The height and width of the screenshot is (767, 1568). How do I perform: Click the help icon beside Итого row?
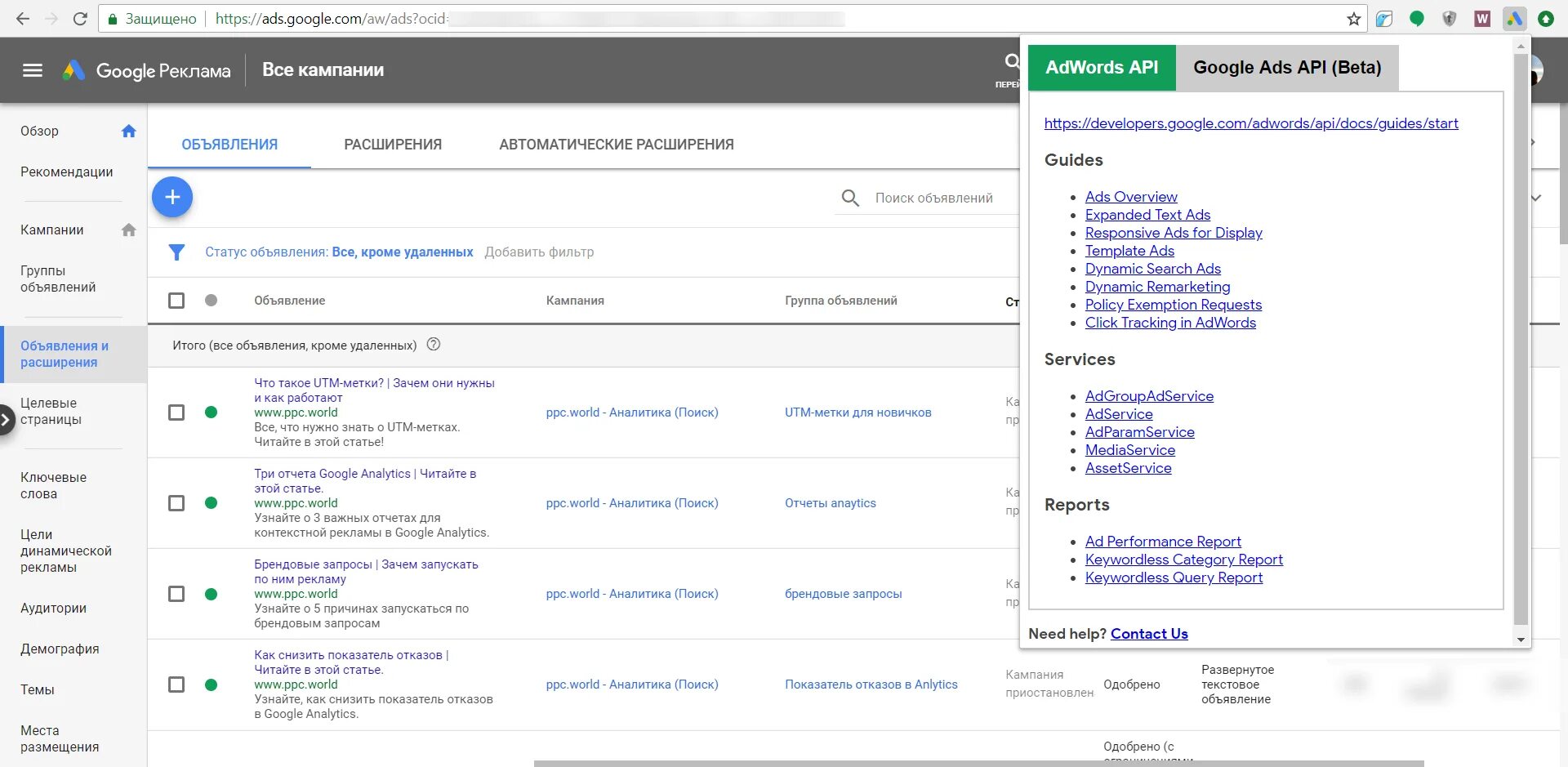pyautogui.click(x=434, y=345)
